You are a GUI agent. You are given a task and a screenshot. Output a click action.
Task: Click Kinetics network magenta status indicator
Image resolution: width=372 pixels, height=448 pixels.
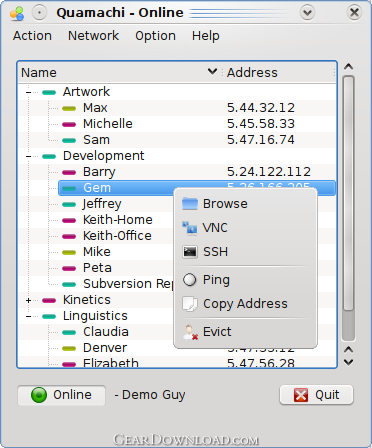tap(49, 300)
